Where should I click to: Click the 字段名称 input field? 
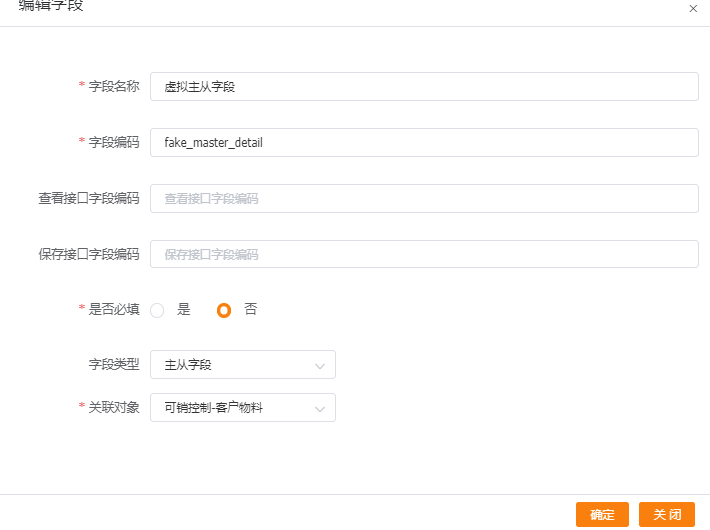point(424,87)
